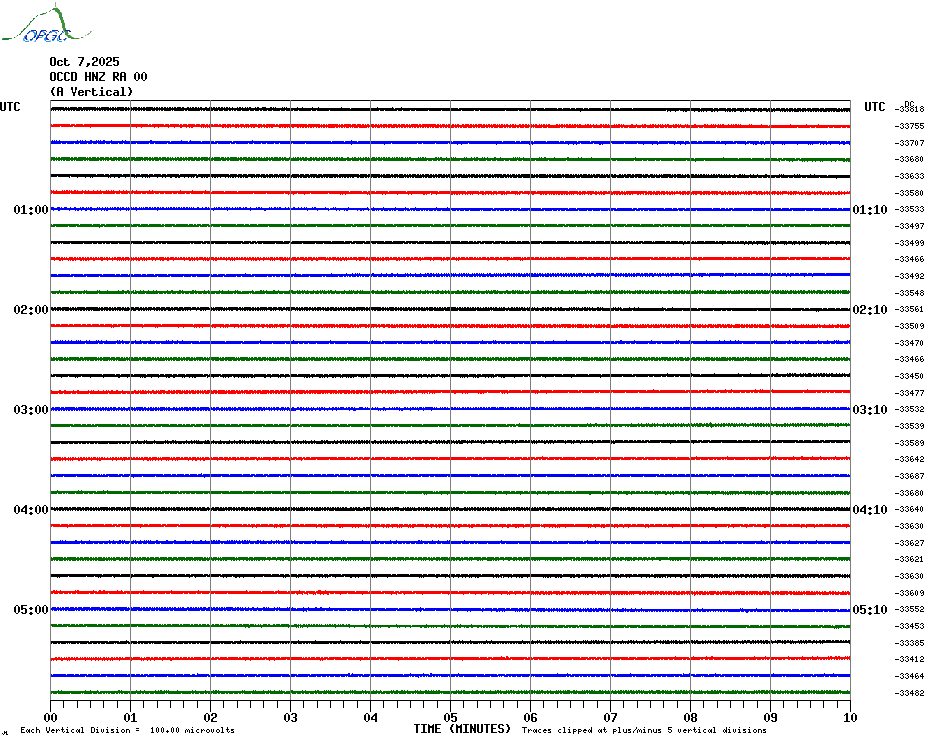930x744 pixels.
Task: Click the 00 minute tick on bottom axis
Action: pos(51,717)
